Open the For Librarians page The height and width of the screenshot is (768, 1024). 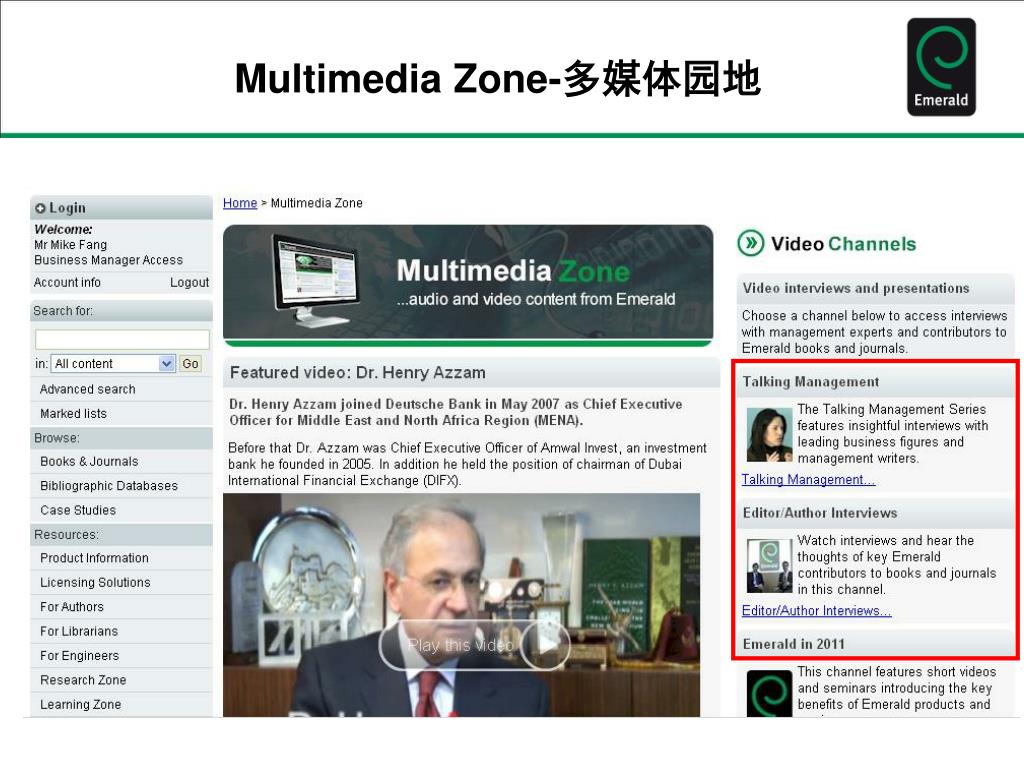tap(79, 632)
